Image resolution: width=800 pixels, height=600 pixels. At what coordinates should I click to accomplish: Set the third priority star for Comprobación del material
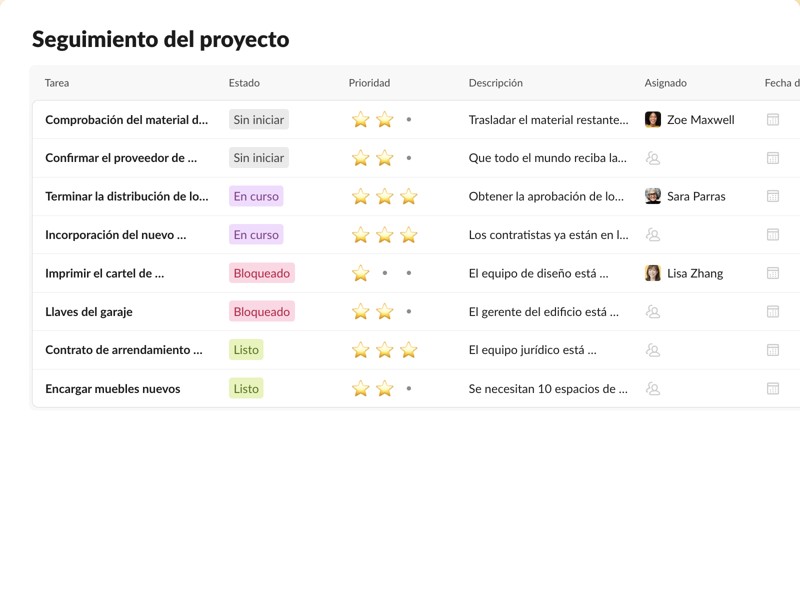(x=409, y=120)
